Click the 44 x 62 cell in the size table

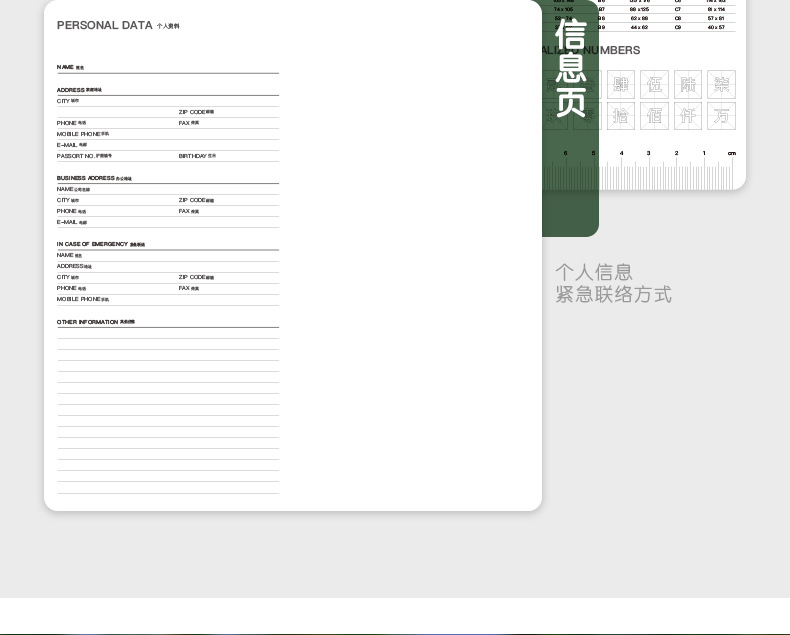coord(639,28)
